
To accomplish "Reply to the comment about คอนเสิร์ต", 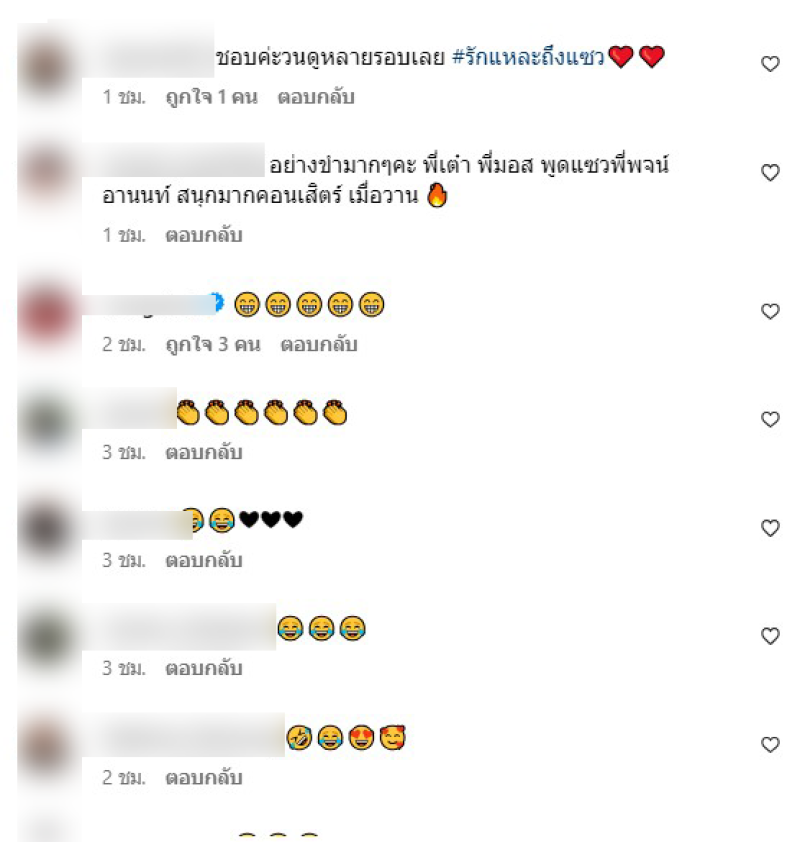I will (204, 235).
